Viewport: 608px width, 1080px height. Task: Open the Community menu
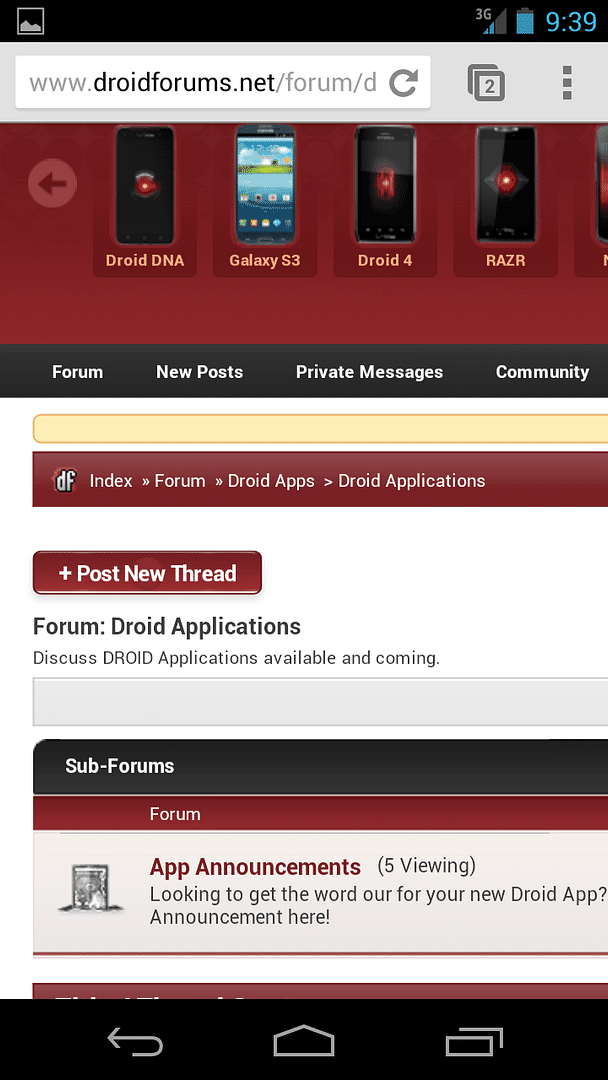click(543, 372)
